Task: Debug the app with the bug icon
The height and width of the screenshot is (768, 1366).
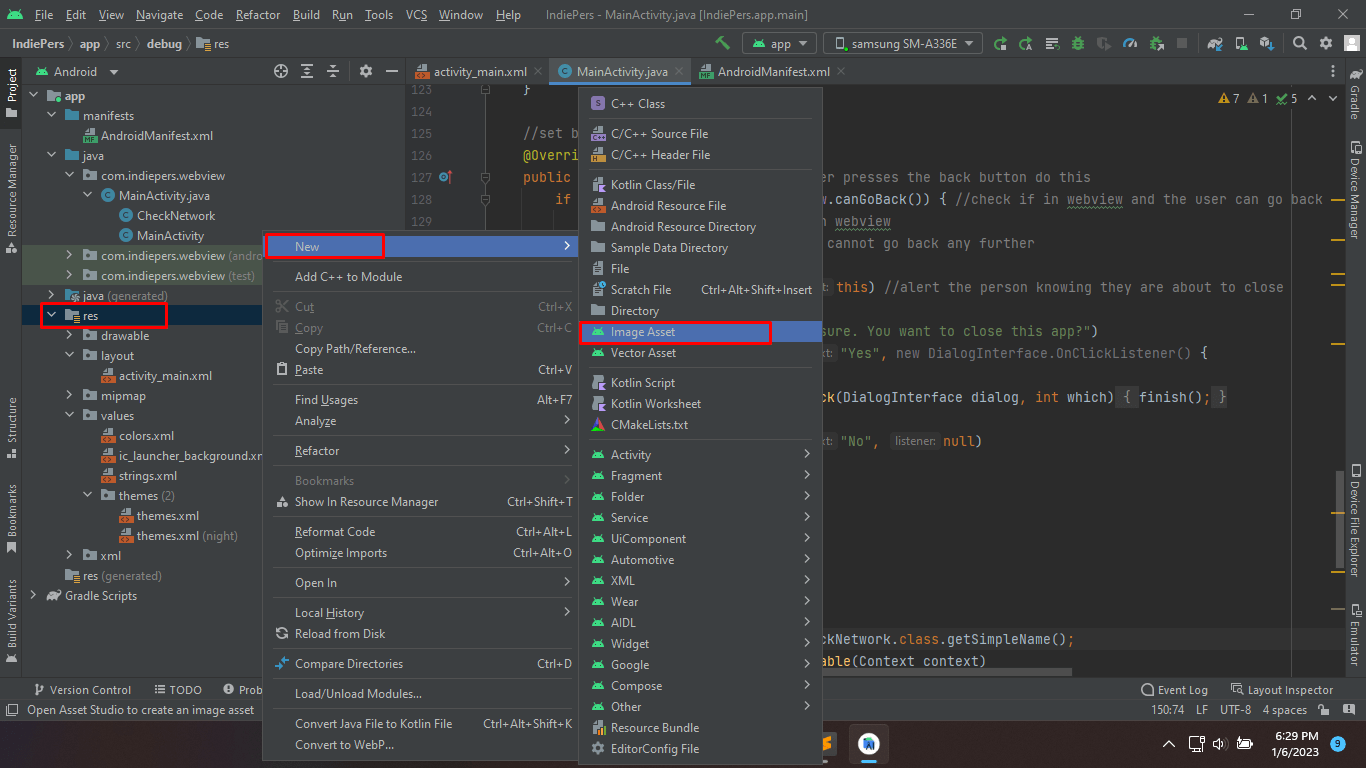Action: click(x=1076, y=43)
